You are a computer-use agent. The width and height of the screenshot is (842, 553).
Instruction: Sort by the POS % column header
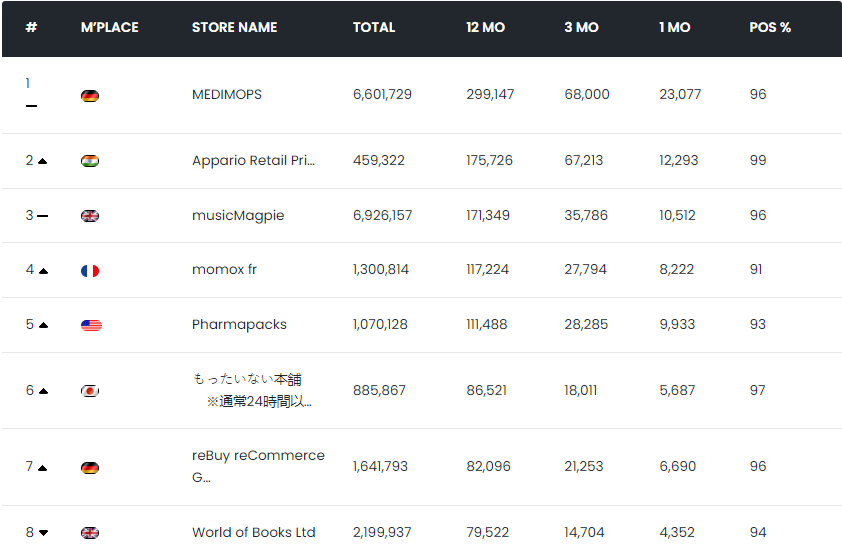pos(769,27)
